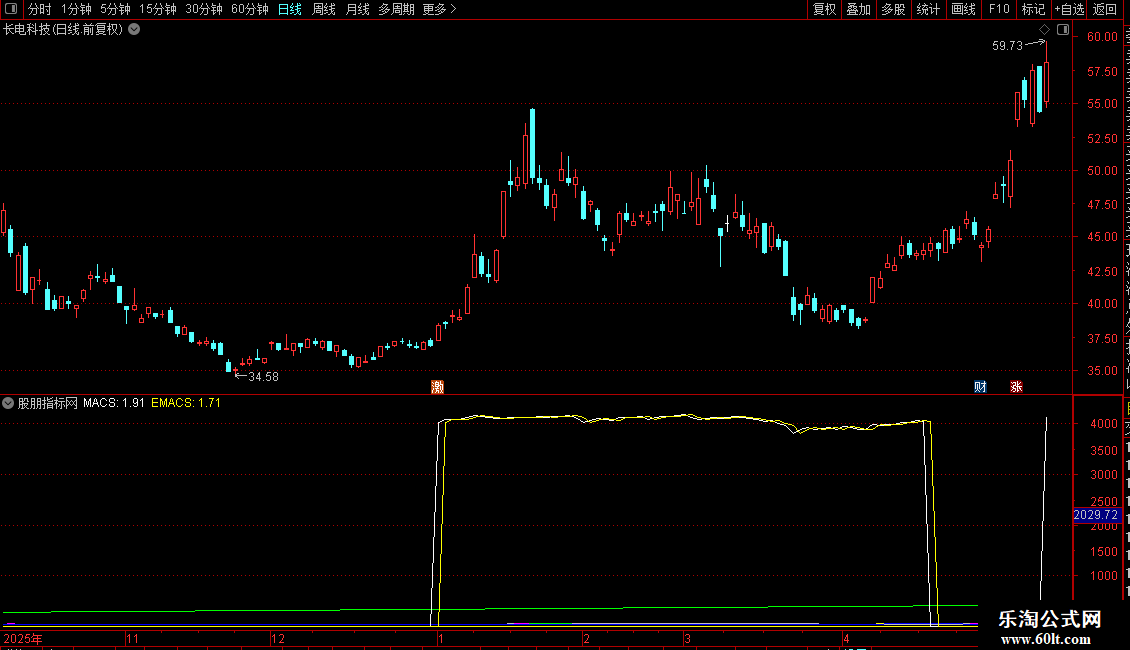This screenshot has height=650, width=1130.
Task: Click the 涨 event marker
Action: (1016, 387)
